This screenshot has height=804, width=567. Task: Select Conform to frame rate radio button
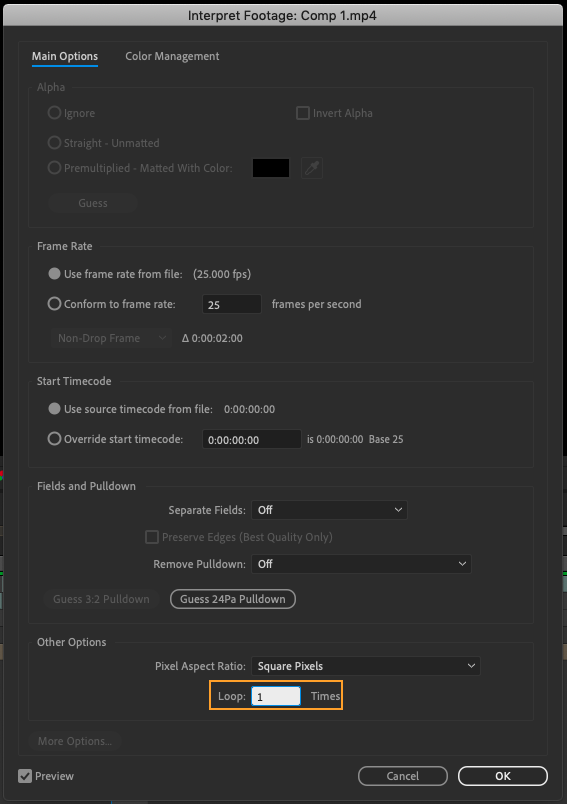pos(54,304)
